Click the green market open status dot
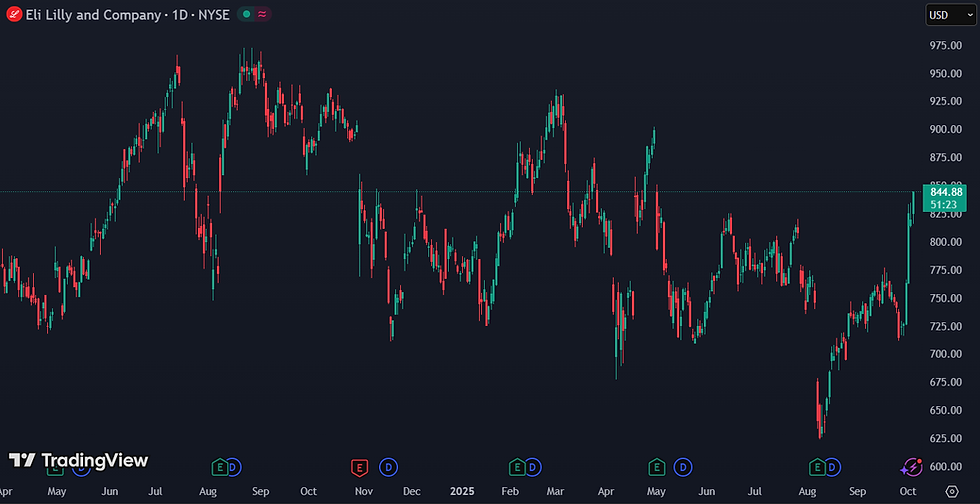980x504 pixels. (247, 14)
